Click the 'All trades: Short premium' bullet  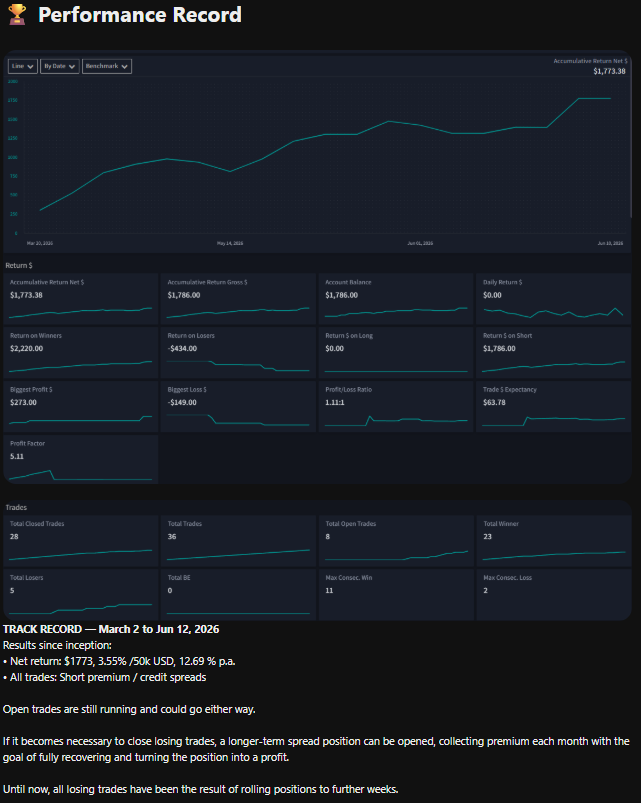(104, 677)
